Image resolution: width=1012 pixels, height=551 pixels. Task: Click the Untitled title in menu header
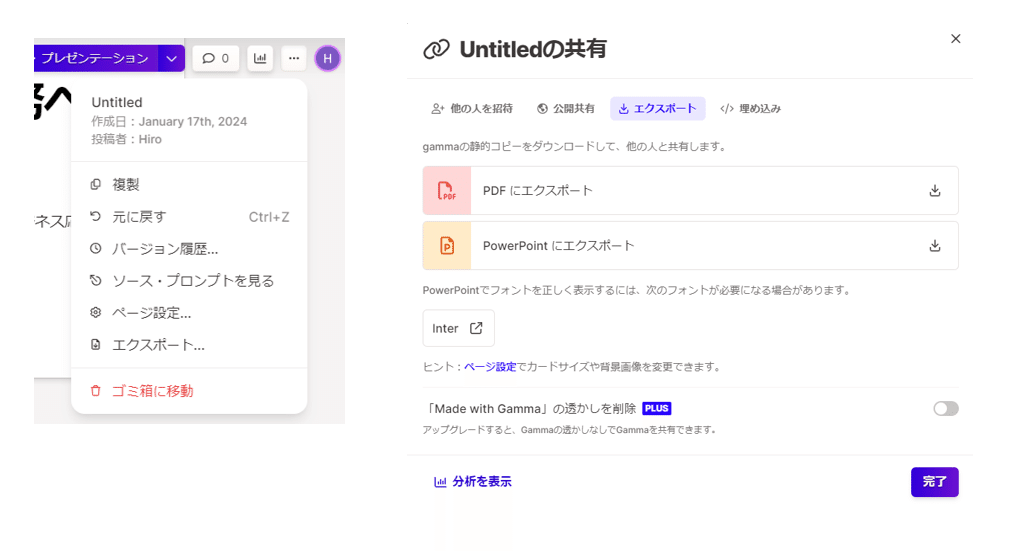click(x=117, y=102)
